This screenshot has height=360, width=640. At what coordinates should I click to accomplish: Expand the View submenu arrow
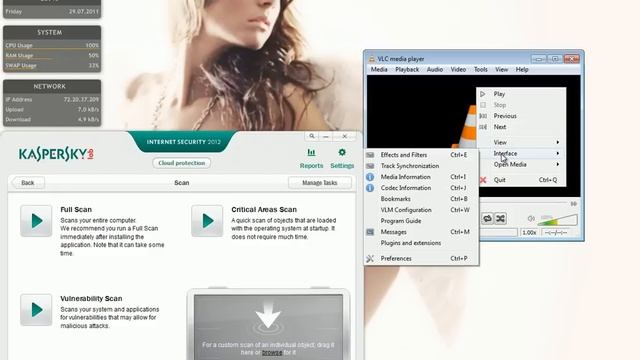tap(558, 142)
